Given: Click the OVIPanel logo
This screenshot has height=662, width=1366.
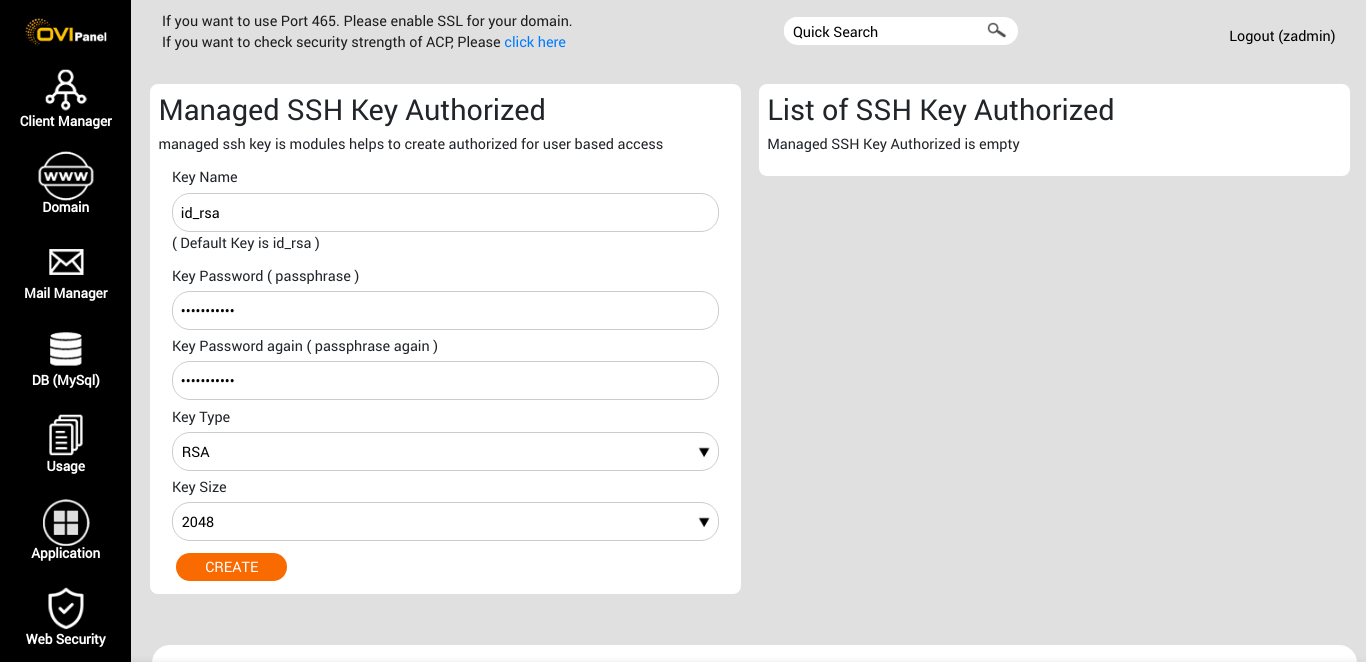Looking at the screenshot, I should (66, 33).
